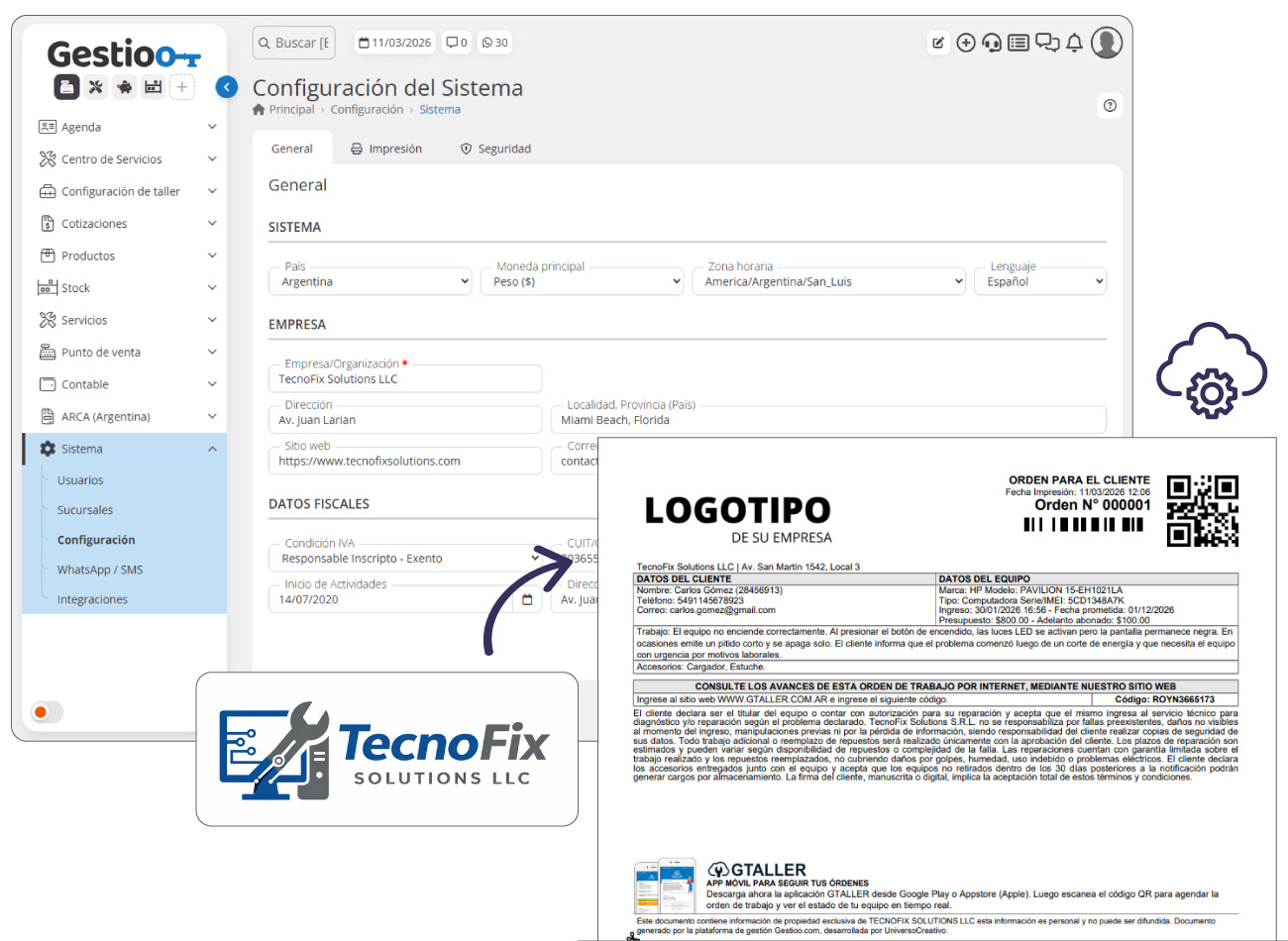This screenshot has height=941, width=1288.
Task: Add a module with the dashed plus button
Action: point(182,87)
